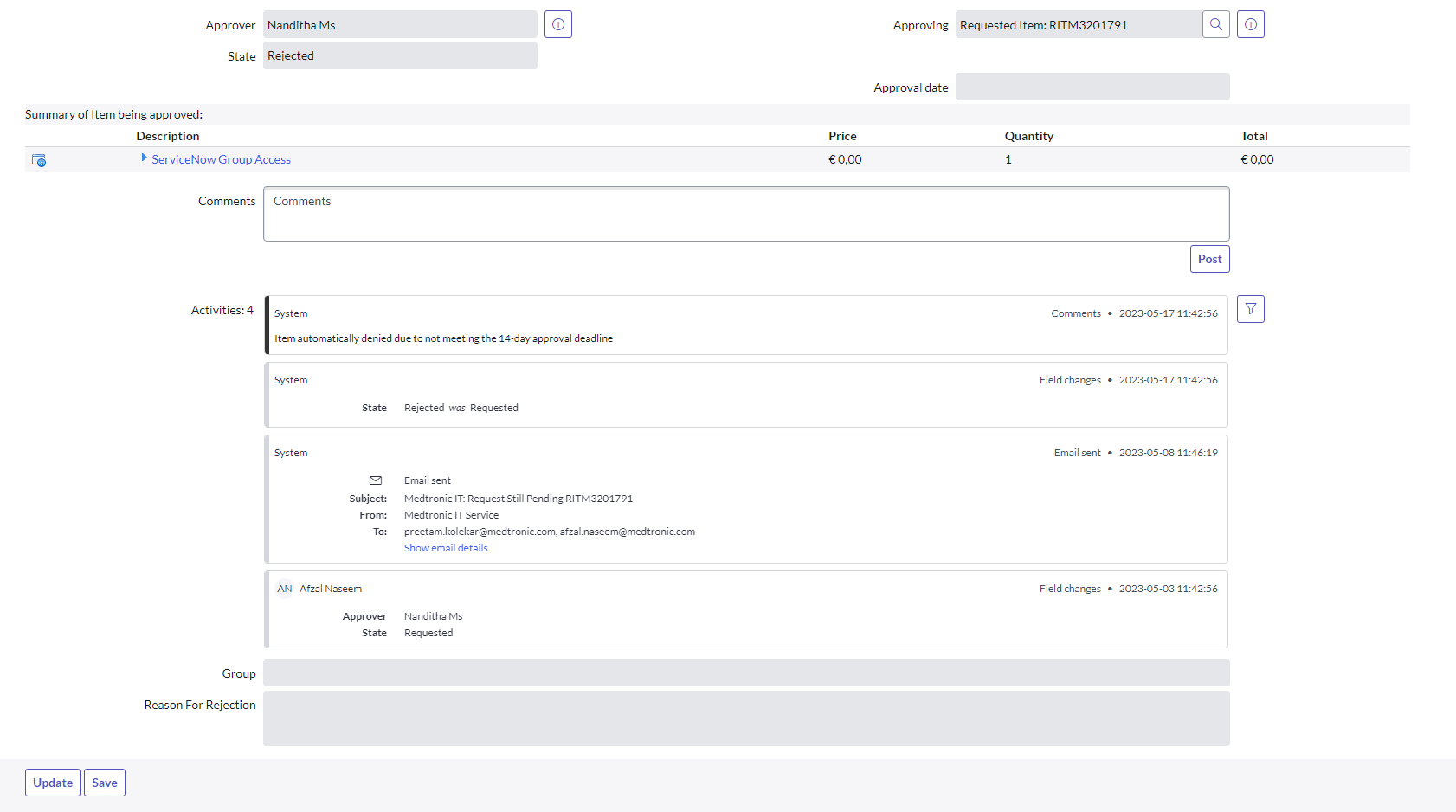Show email details for pending request
The image size is (1456, 812).
click(446, 548)
